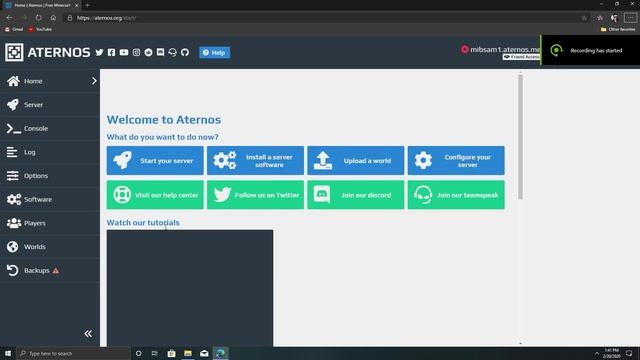Click Start your server tile
Image resolution: width=640 pixels, height=360 pixels.
pos(155,160)
